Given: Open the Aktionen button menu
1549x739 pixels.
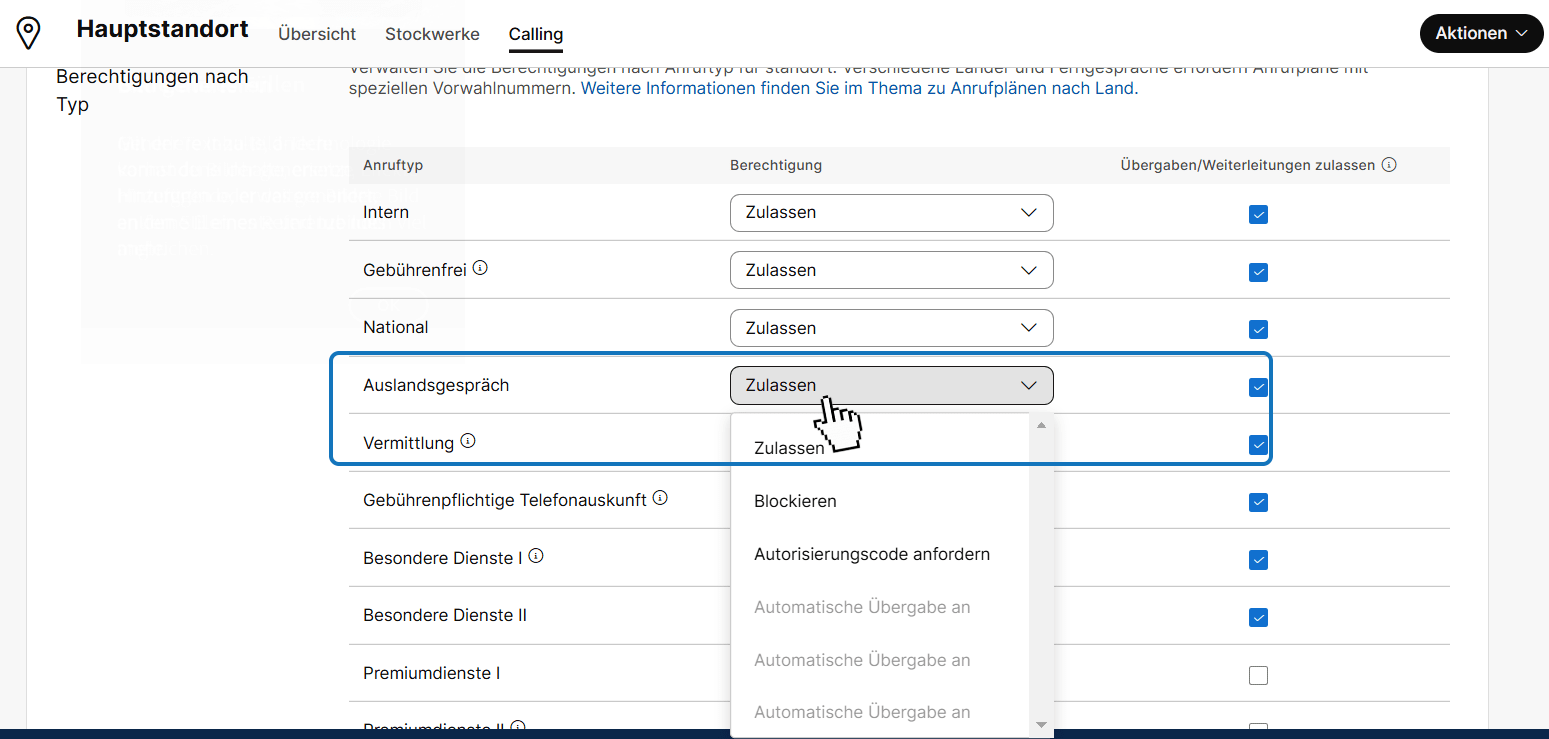Looking at the screenshot, I should [x=1481, y=33].
